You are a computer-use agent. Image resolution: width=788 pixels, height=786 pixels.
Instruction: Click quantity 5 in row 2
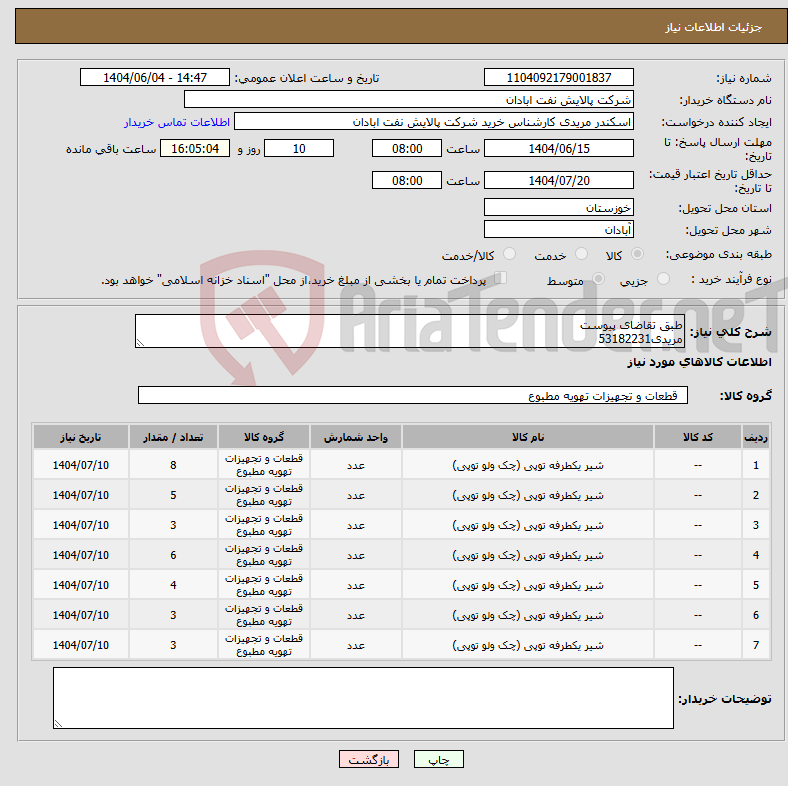(x=173, y=496)
